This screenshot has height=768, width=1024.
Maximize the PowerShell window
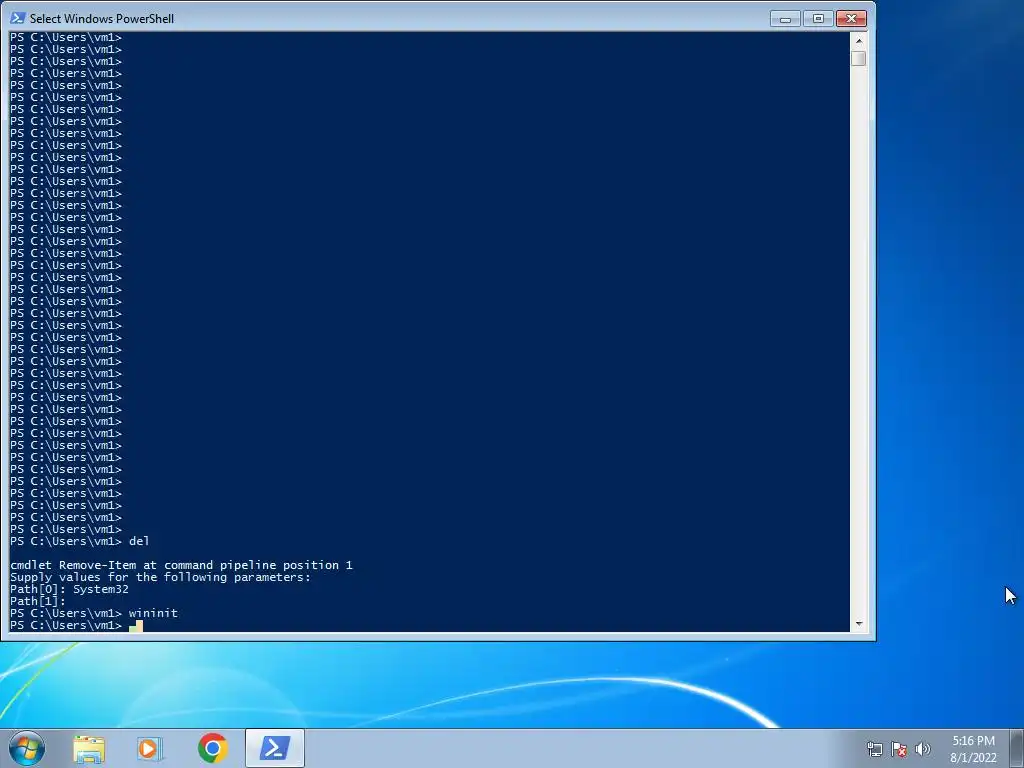coord(818,18)
